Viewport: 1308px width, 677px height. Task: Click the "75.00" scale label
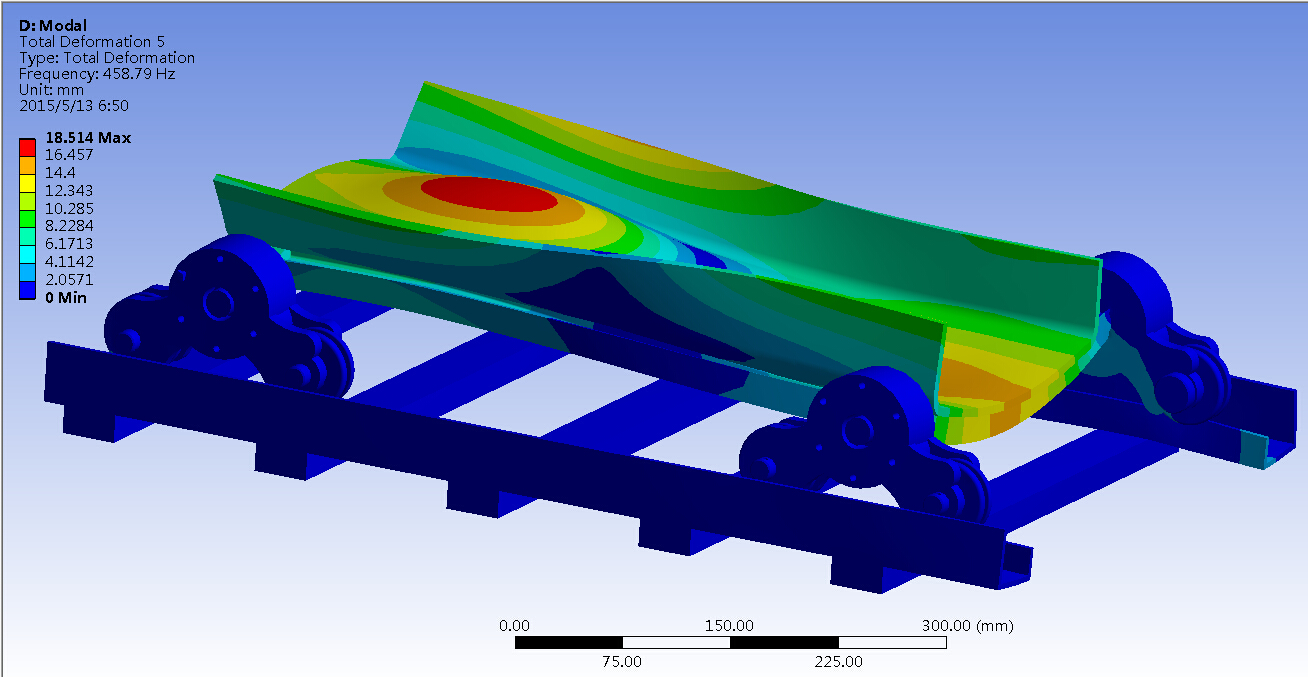click(x=622, y=661)
